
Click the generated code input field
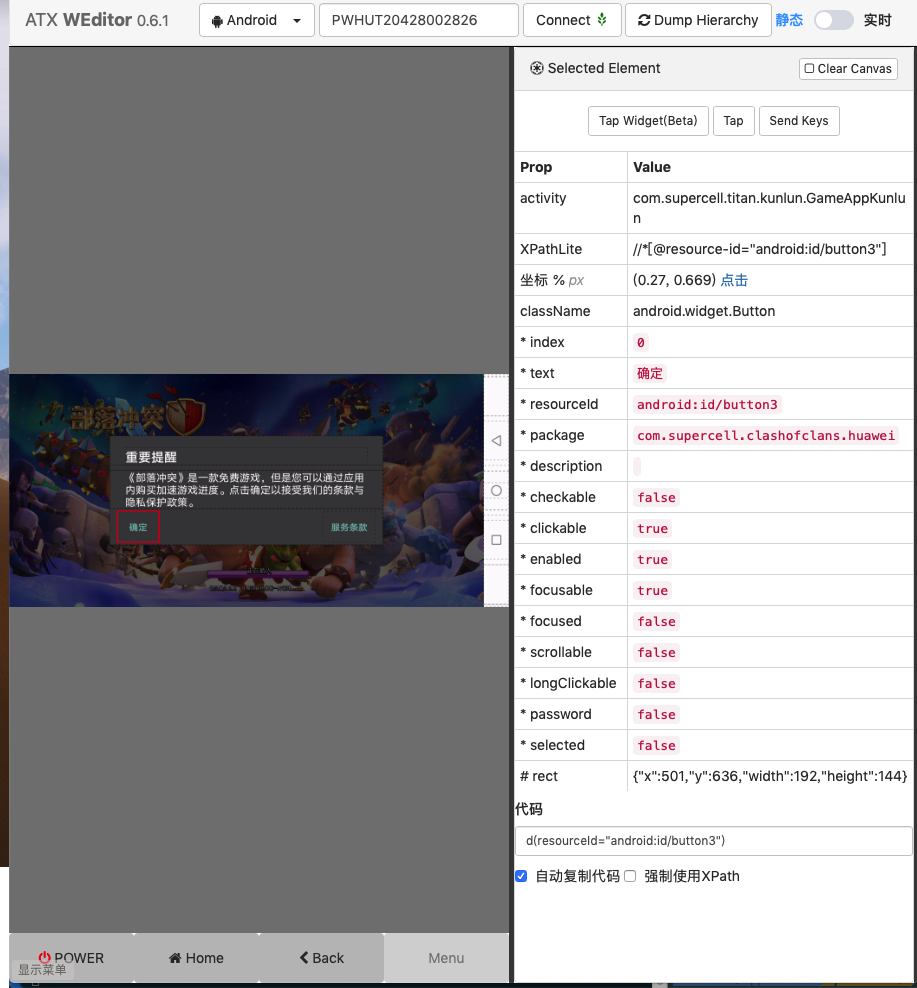pyautogui.click(x=713, y=841)
